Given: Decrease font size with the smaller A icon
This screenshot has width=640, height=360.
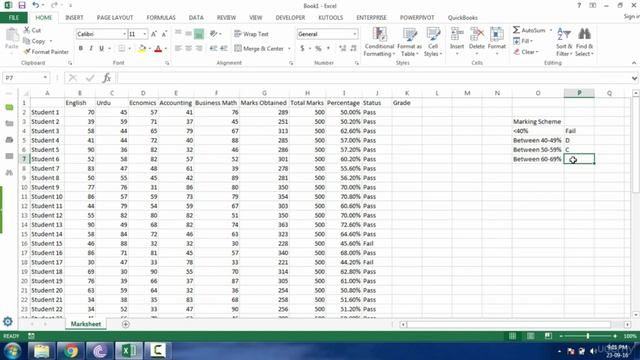Looking at the screenshot, I should tap(164, 34).
